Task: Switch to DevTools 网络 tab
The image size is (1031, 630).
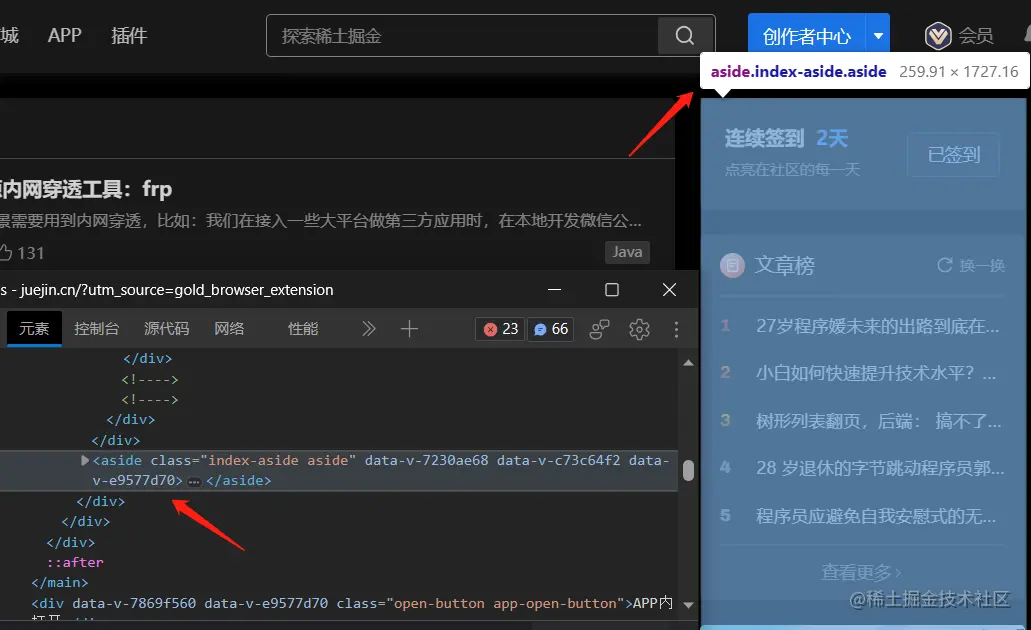Action: point(229,328)
